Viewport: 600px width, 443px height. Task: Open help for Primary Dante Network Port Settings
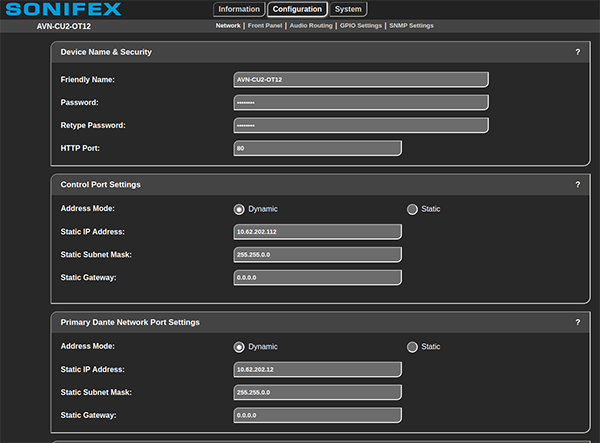(577, 322)
